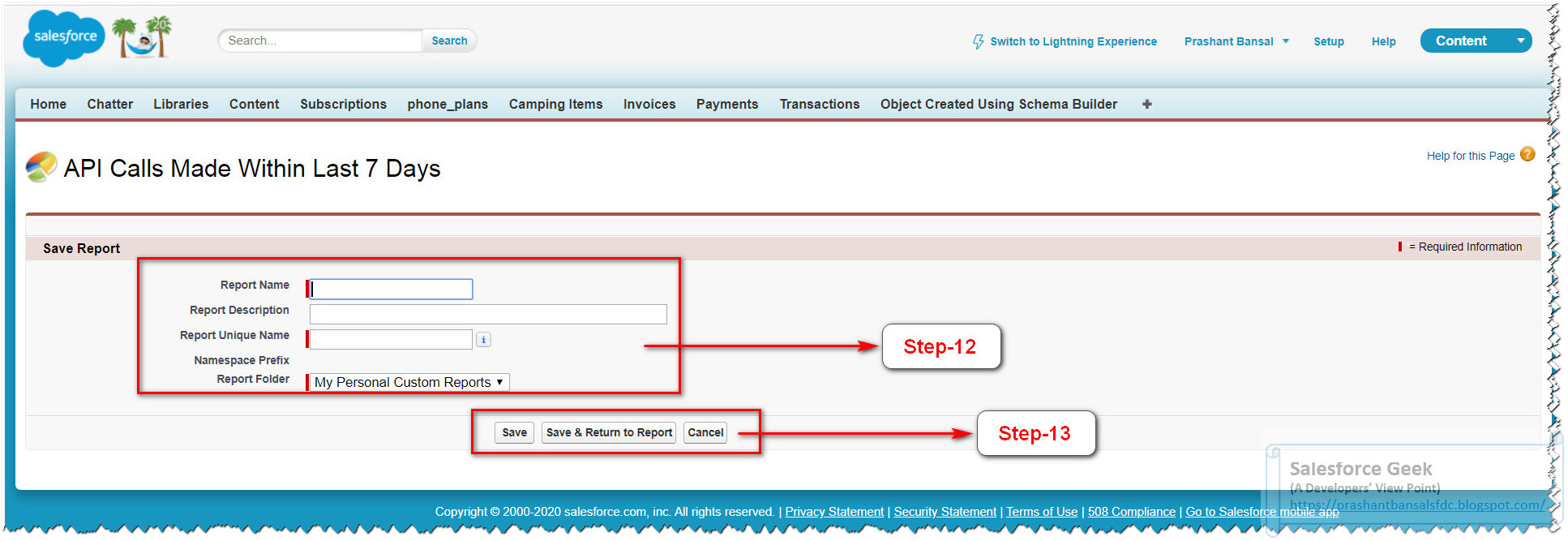
Task: Go to the Invoices tab
Action: point(649,104)
